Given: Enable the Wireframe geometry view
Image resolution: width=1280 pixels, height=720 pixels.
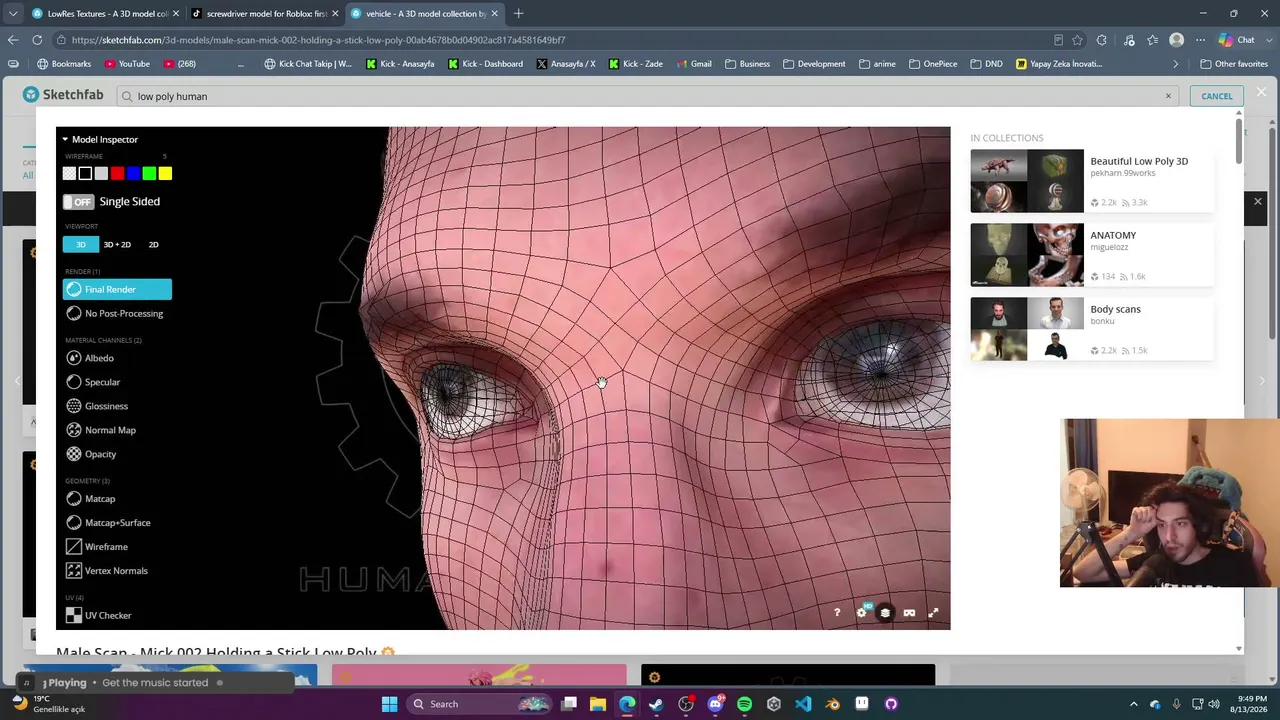Looking at the screenshot, I should click(97, 547).
